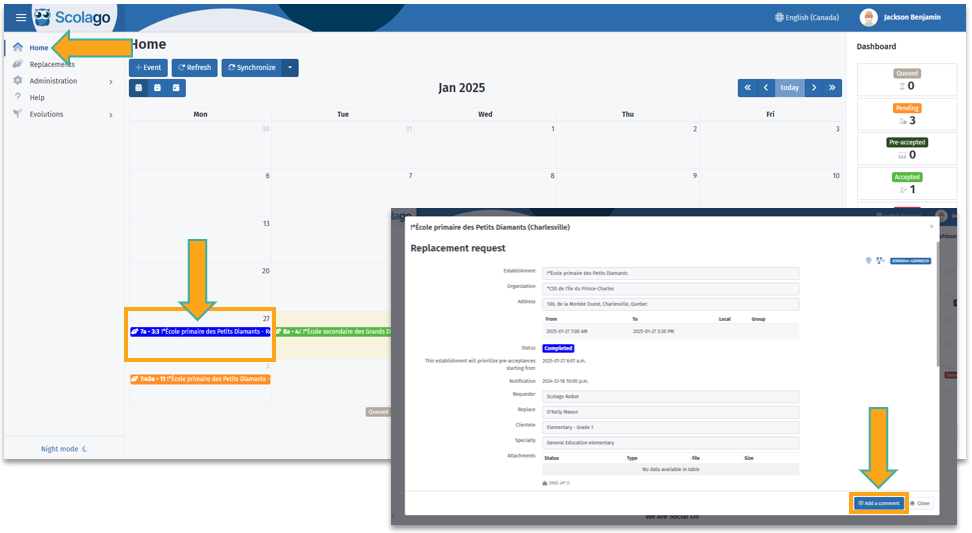Open blue 7a event on January 27
Image resolution: width=972 pixels, height=533 pixels.
pos(200,332)
